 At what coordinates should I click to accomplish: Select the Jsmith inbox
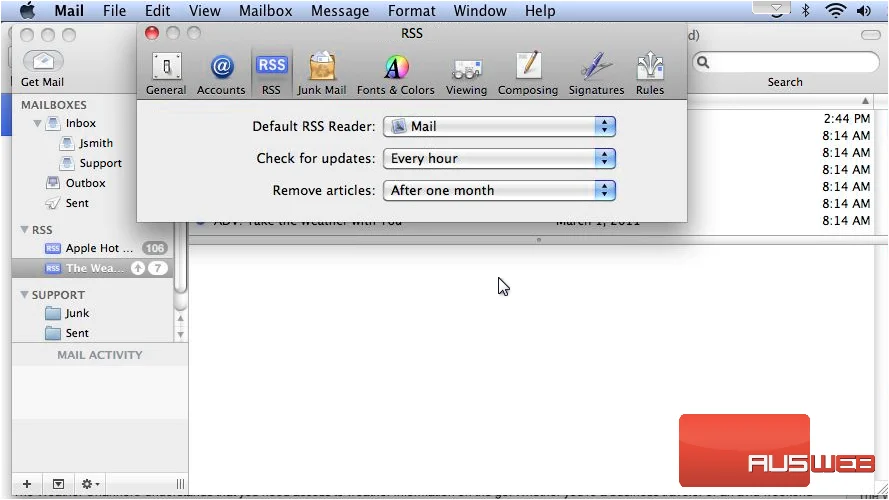[x=95, y=143]
